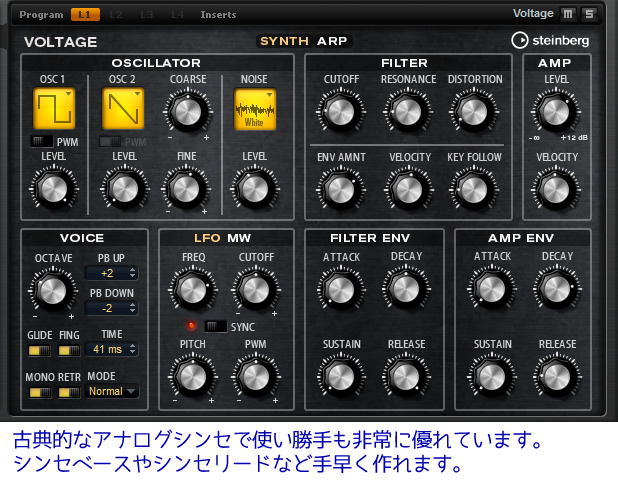Switch to the LFO tab
Viewport: 618px width, 495px height.
[x=207, y=238]
